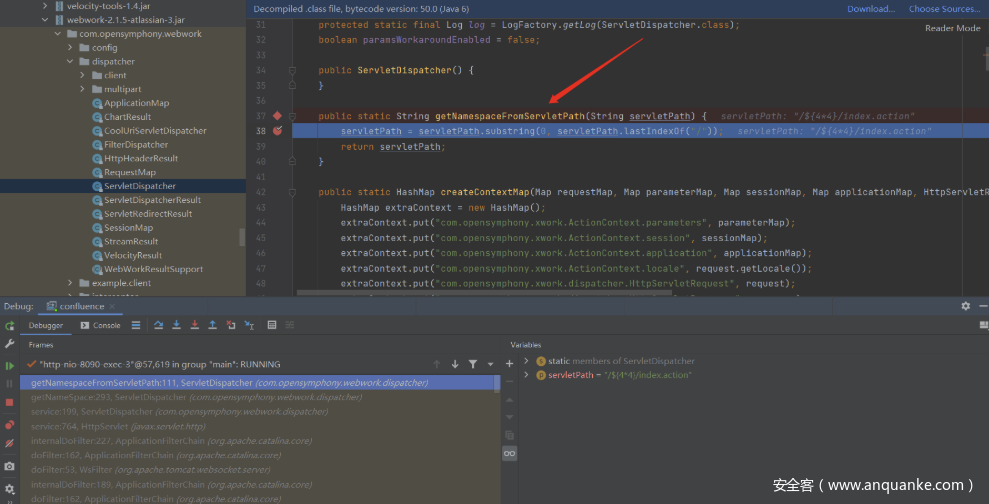Screen dimensions: 989x504
Task: Click the Step Out icon
Action: coord(213,325)
